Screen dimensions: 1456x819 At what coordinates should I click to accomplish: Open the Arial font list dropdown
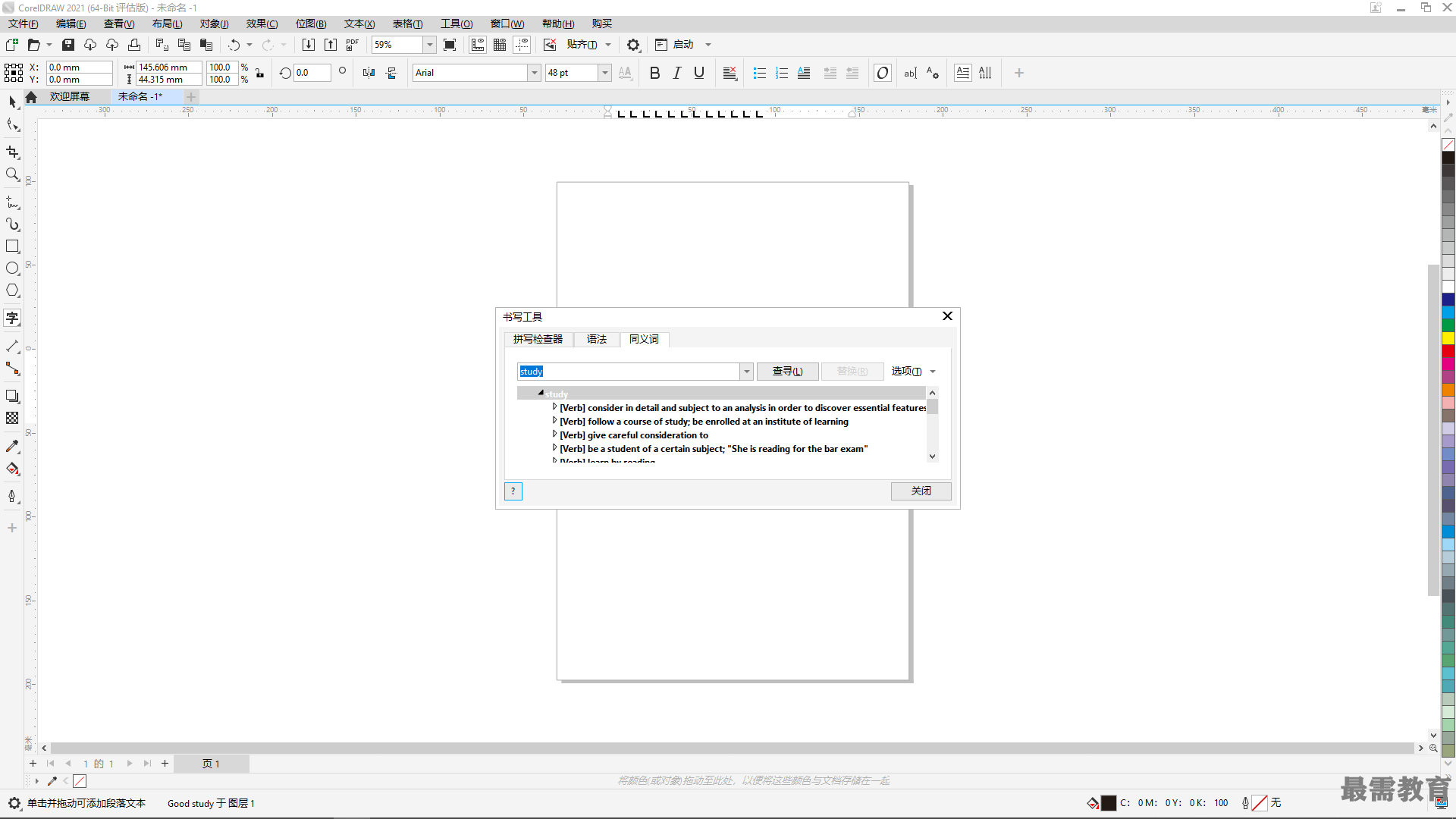534,73
